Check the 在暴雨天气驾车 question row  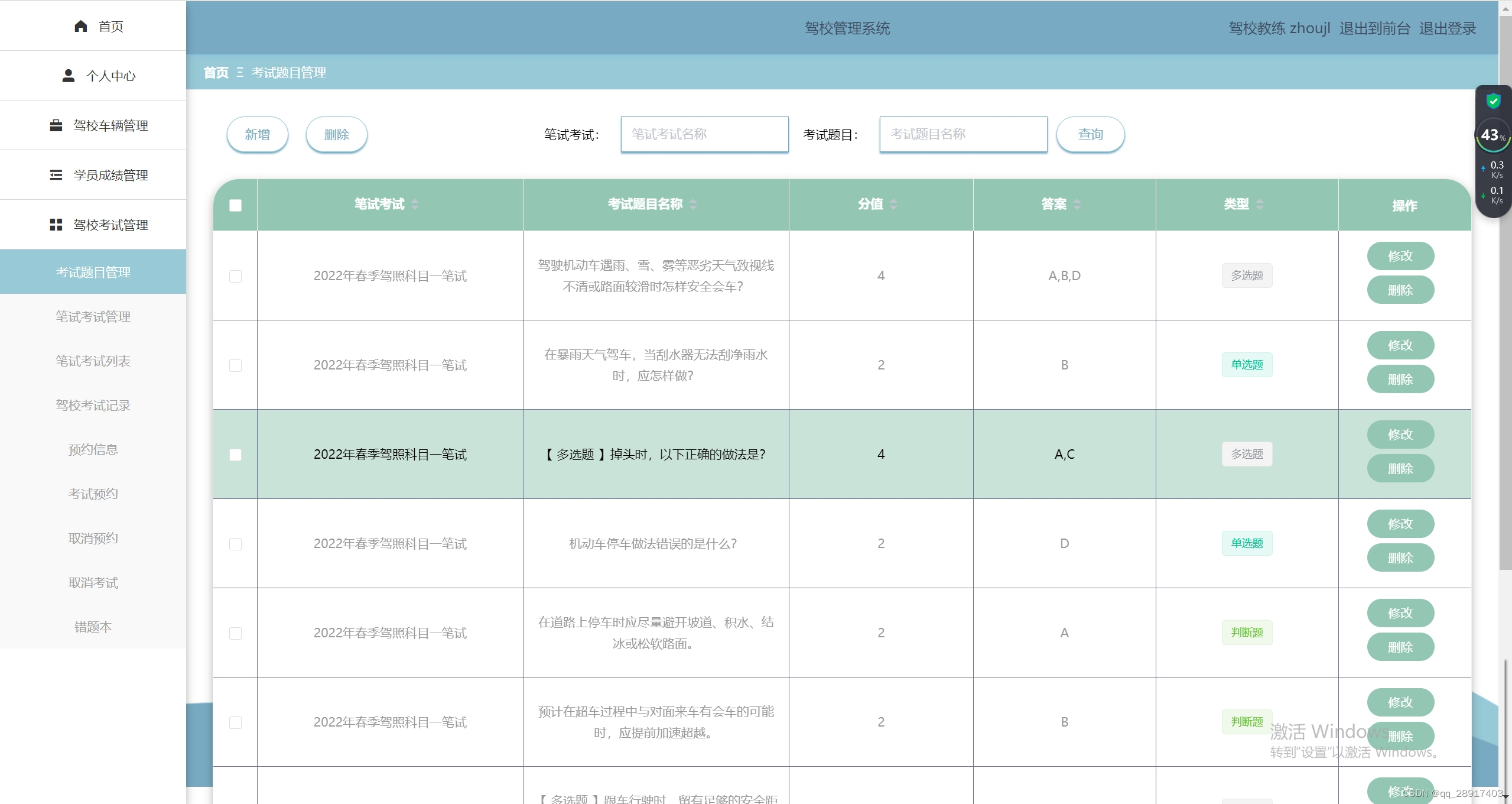point(235,366)
